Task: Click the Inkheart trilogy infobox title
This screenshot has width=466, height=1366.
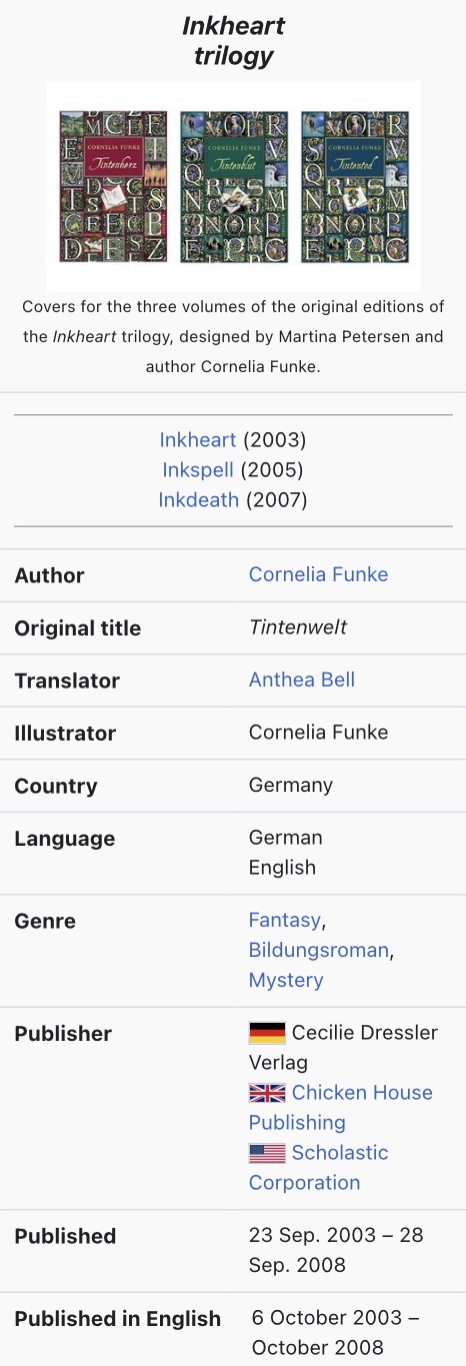Action: (233, 40)
